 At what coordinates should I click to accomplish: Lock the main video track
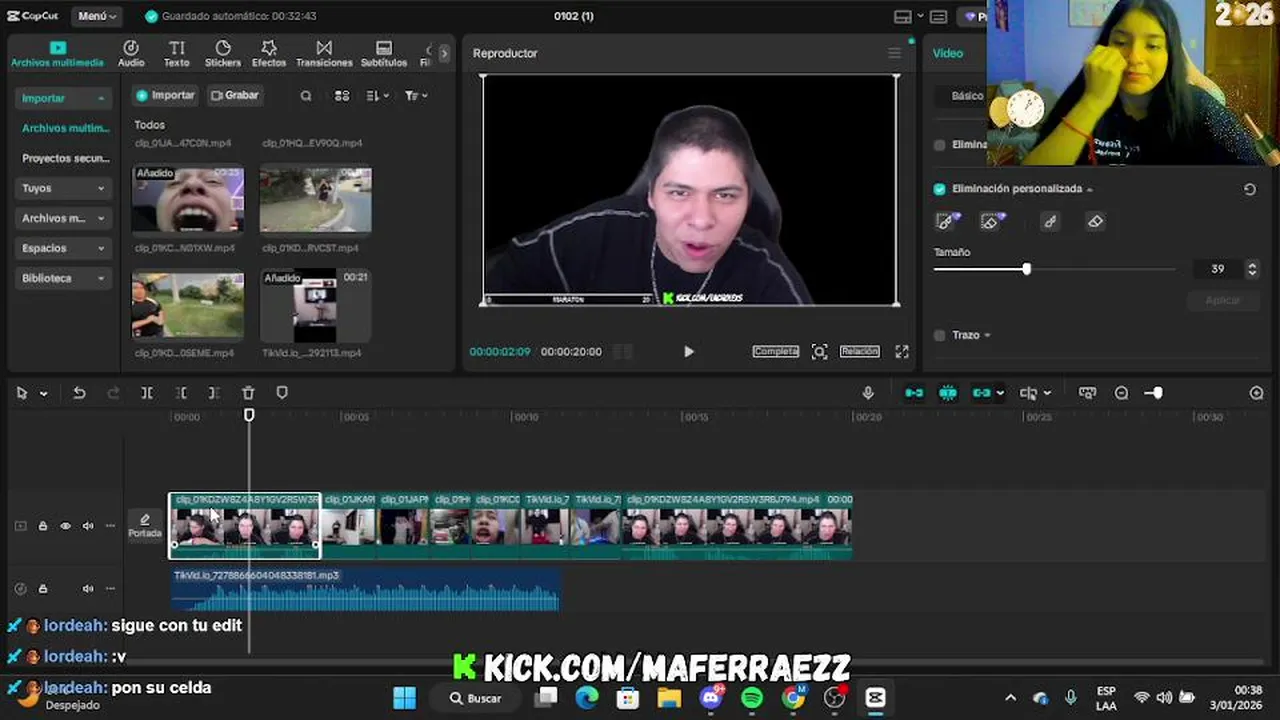click(43, 526)
